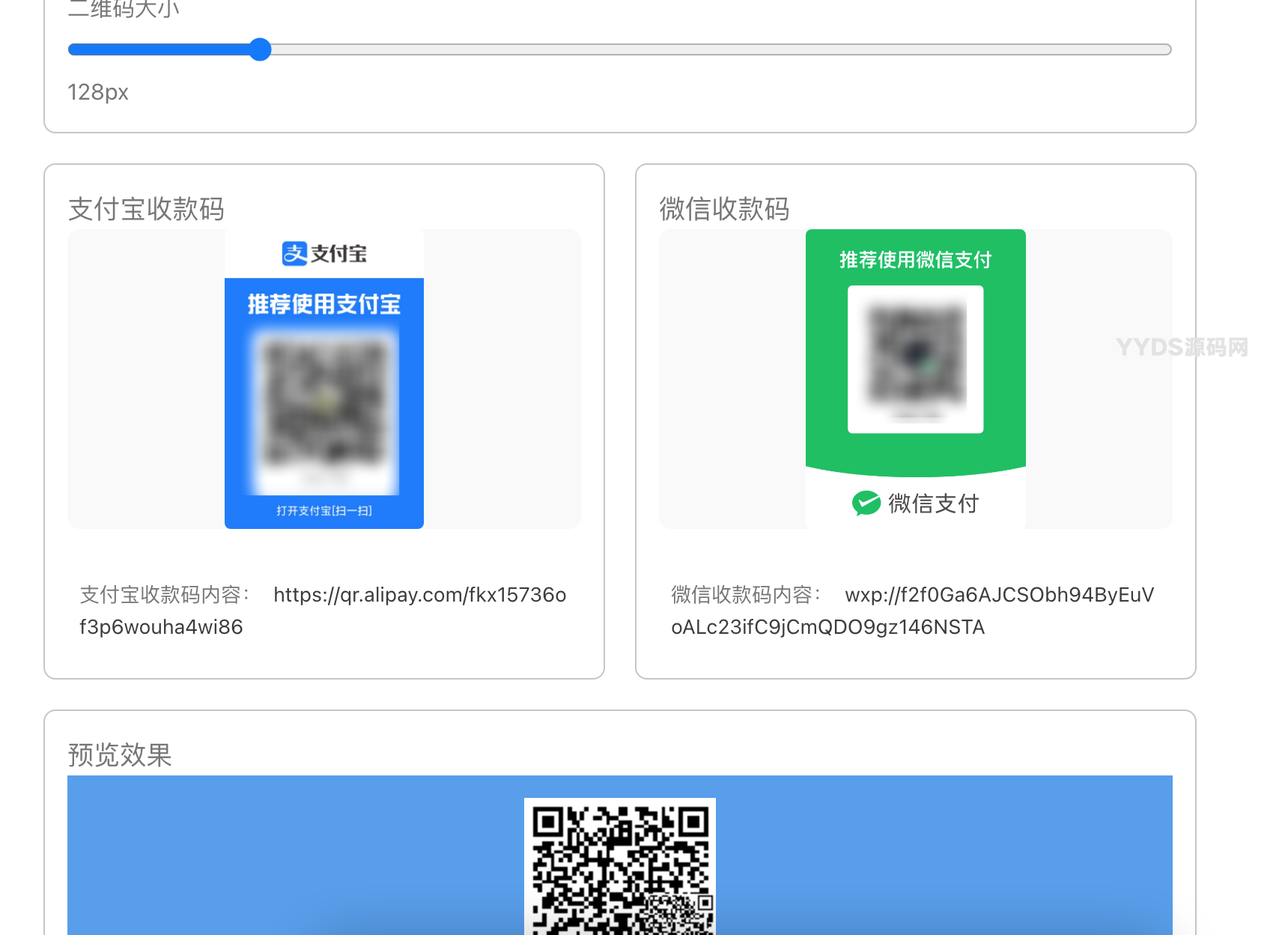
Task: Click the WeChat wxp:// code text
Action: pyautogui.click(x=999, y=595)
